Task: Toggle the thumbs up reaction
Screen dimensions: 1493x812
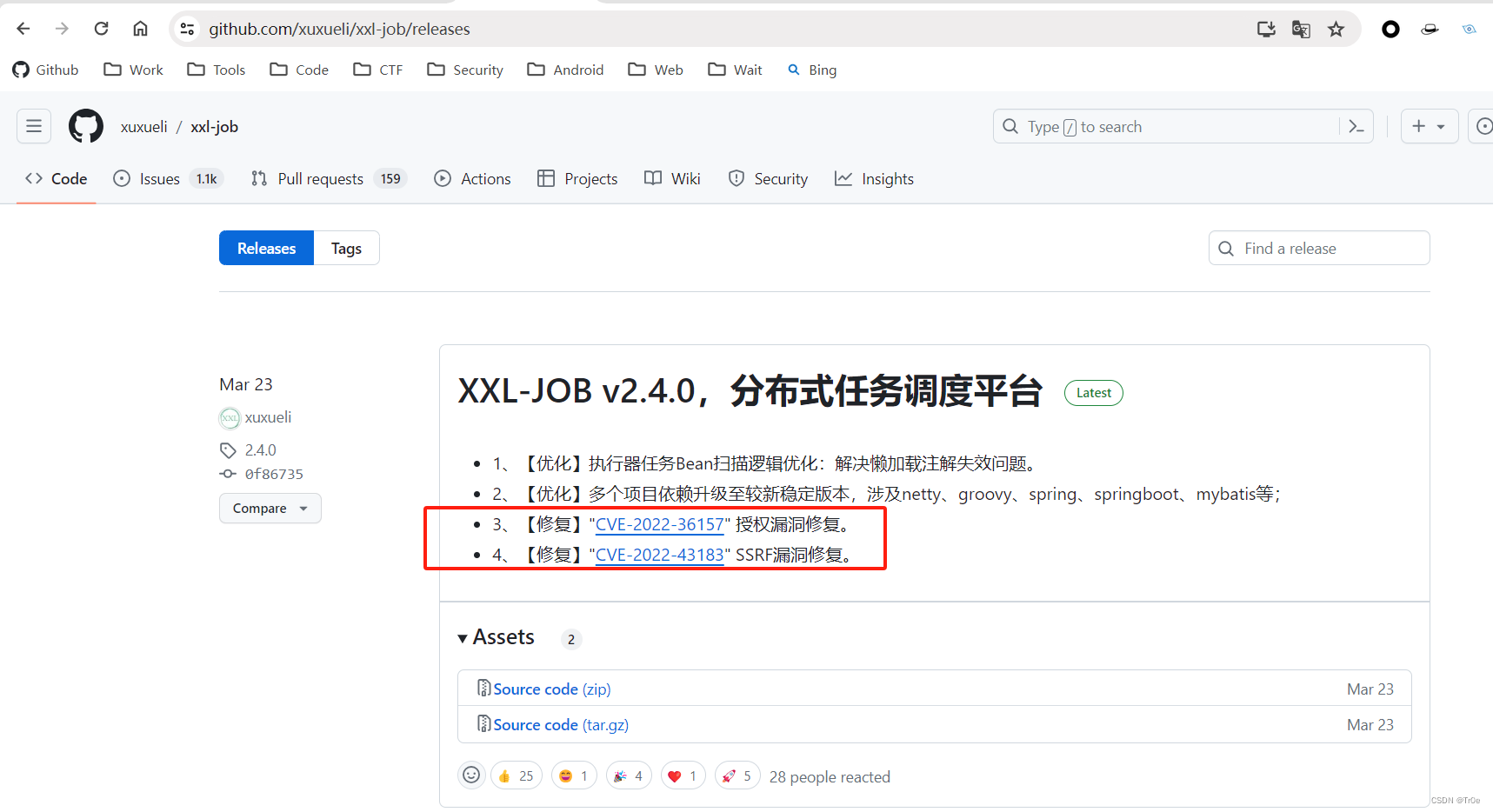Action: coord(517,775)
